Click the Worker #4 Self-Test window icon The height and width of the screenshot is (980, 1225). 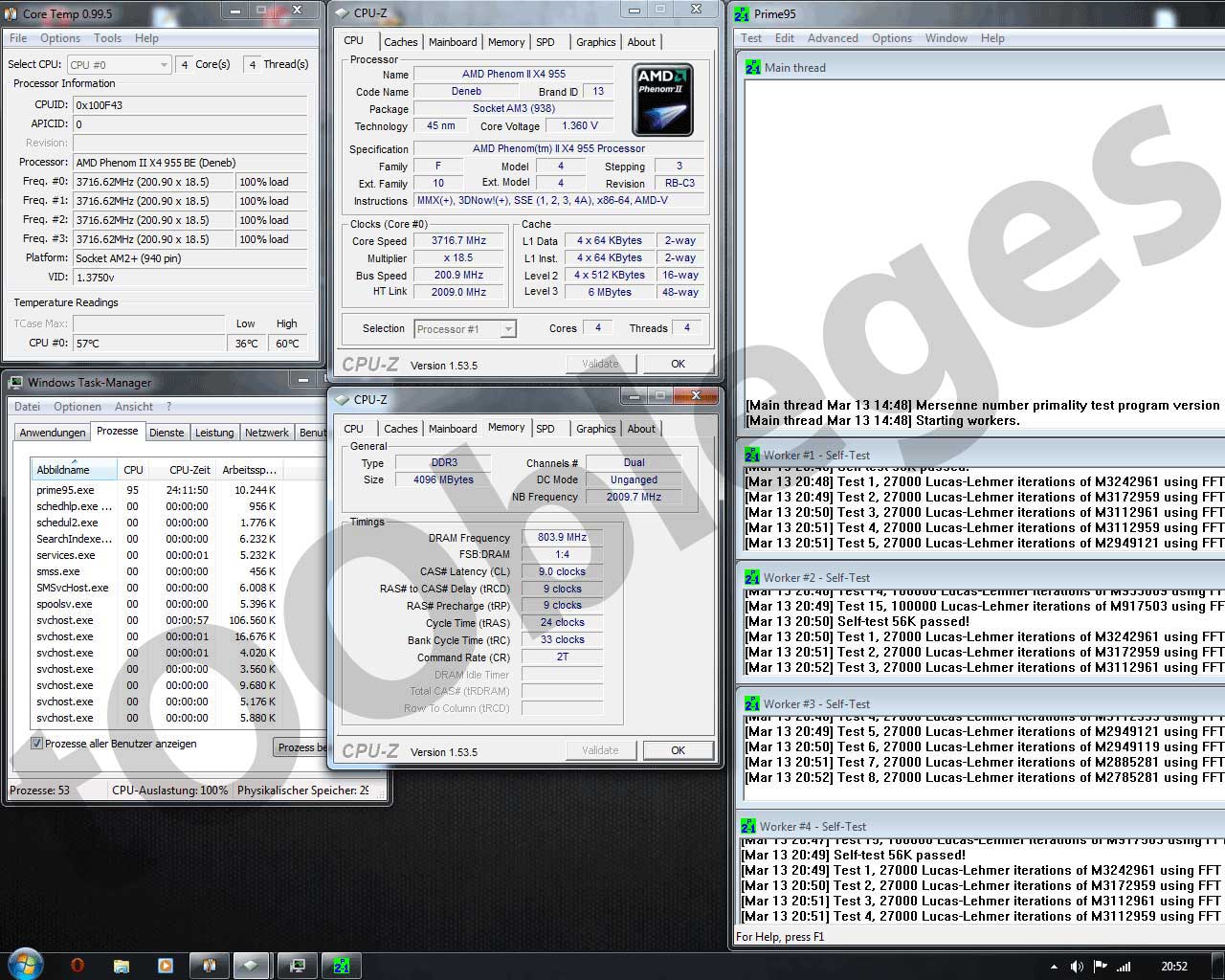748,826
